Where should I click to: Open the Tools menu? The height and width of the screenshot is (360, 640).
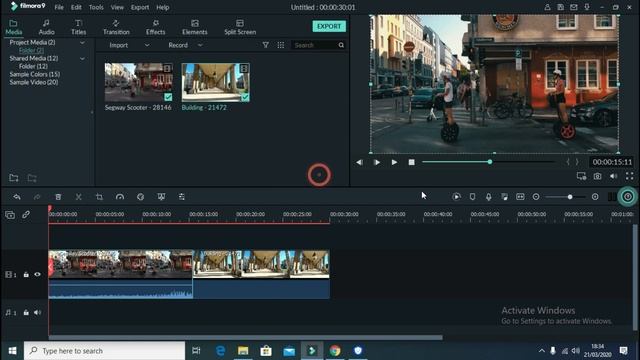pyautogui.click(x=96, y=7)
